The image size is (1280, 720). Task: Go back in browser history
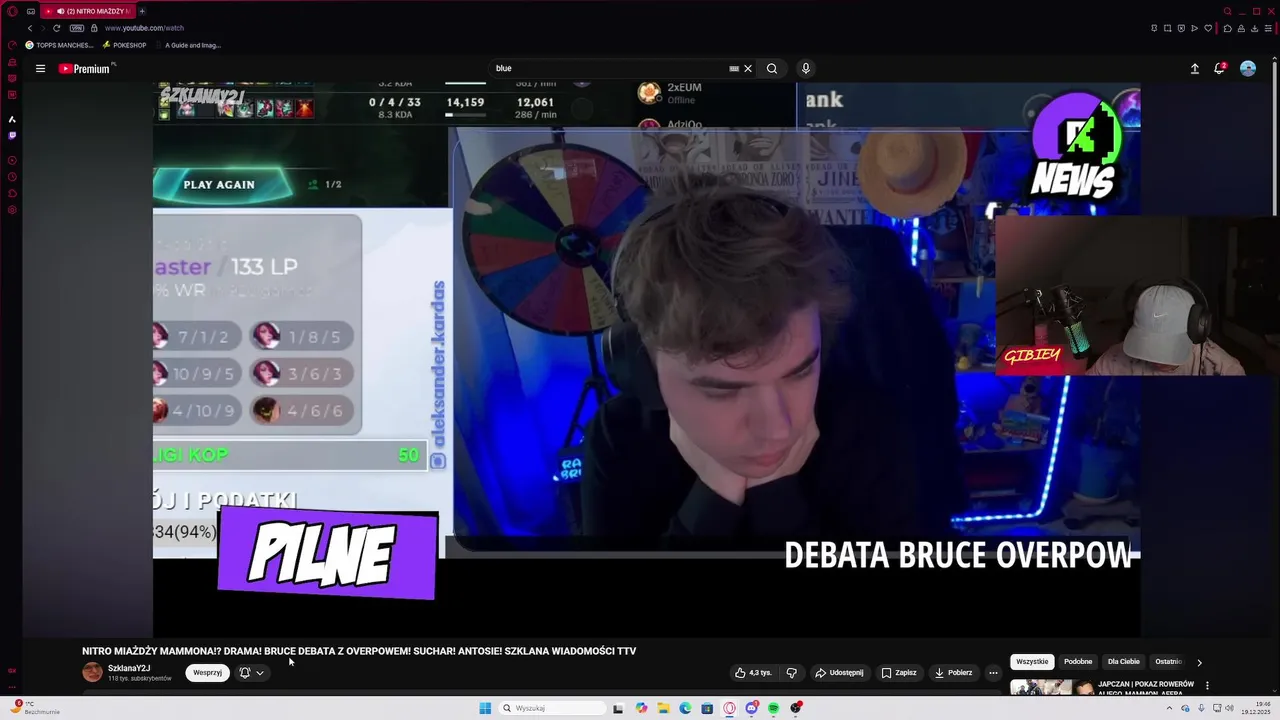click(x=30, y=28)
